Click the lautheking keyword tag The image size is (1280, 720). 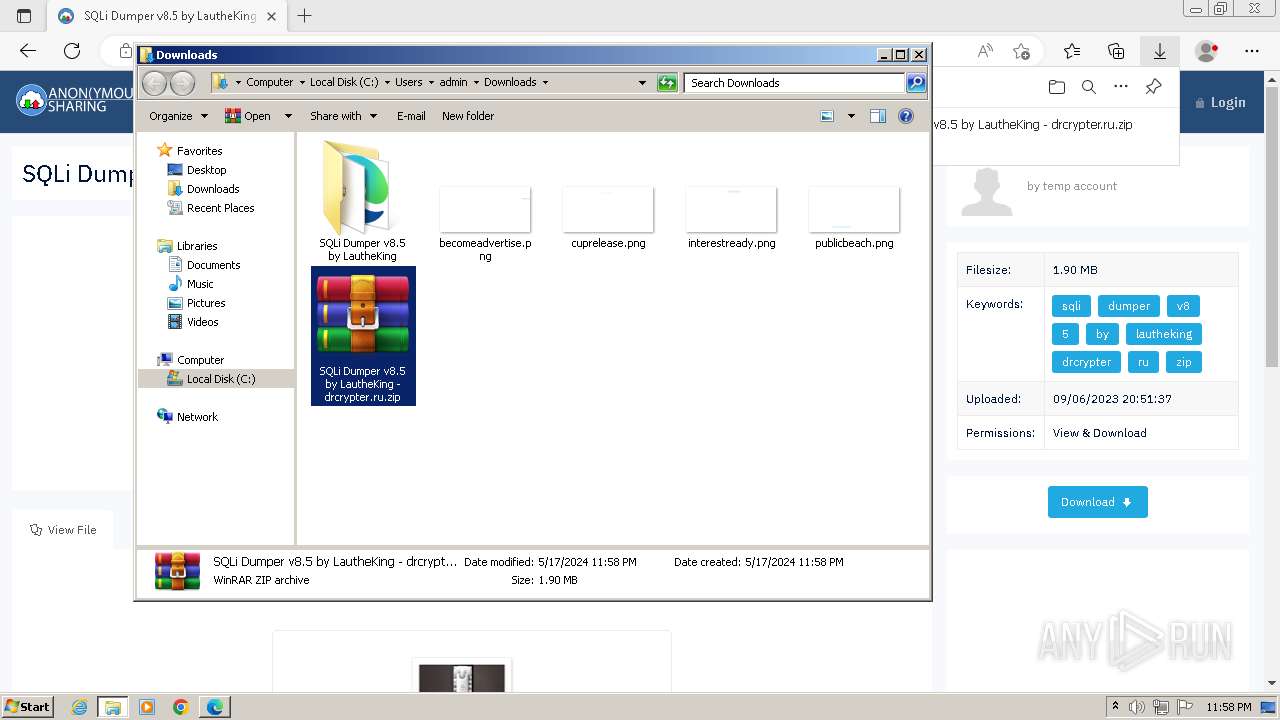point(1163,334)
